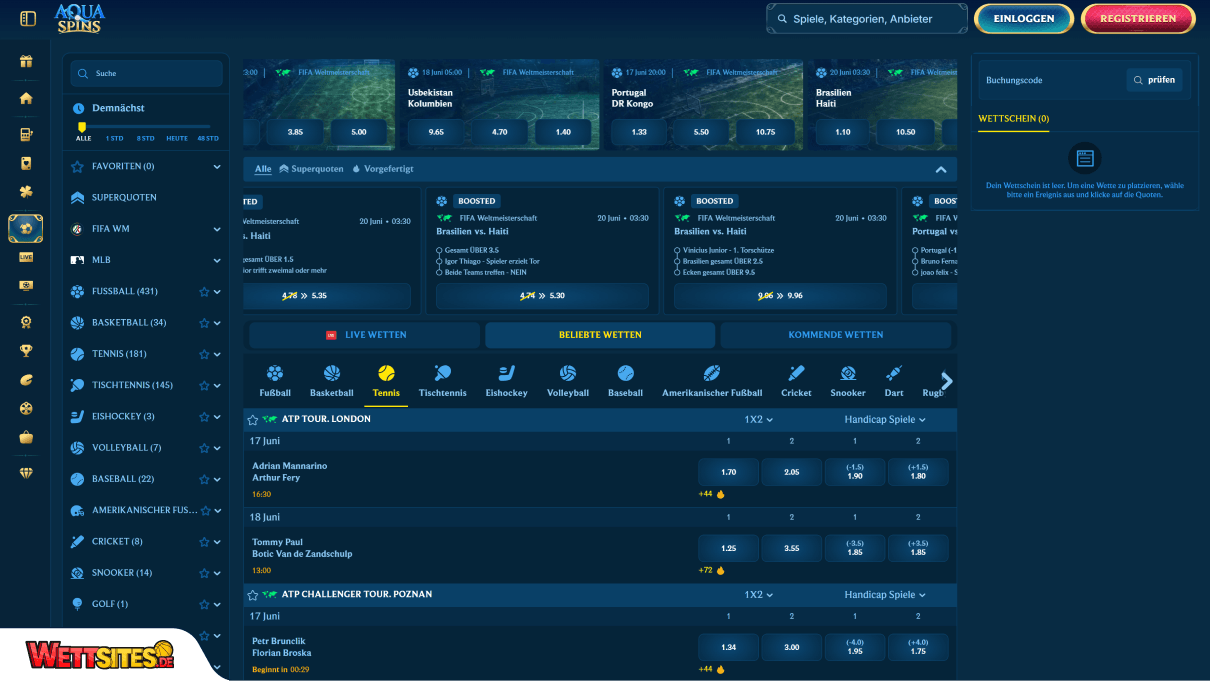Select the Superquoten filter tab
1210x681 pixels.
pos(310,169)
